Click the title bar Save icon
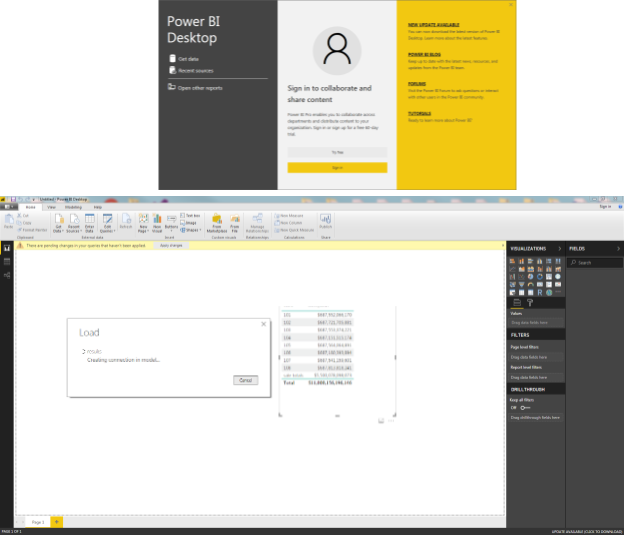624x535 pixels. pos(13,199)
